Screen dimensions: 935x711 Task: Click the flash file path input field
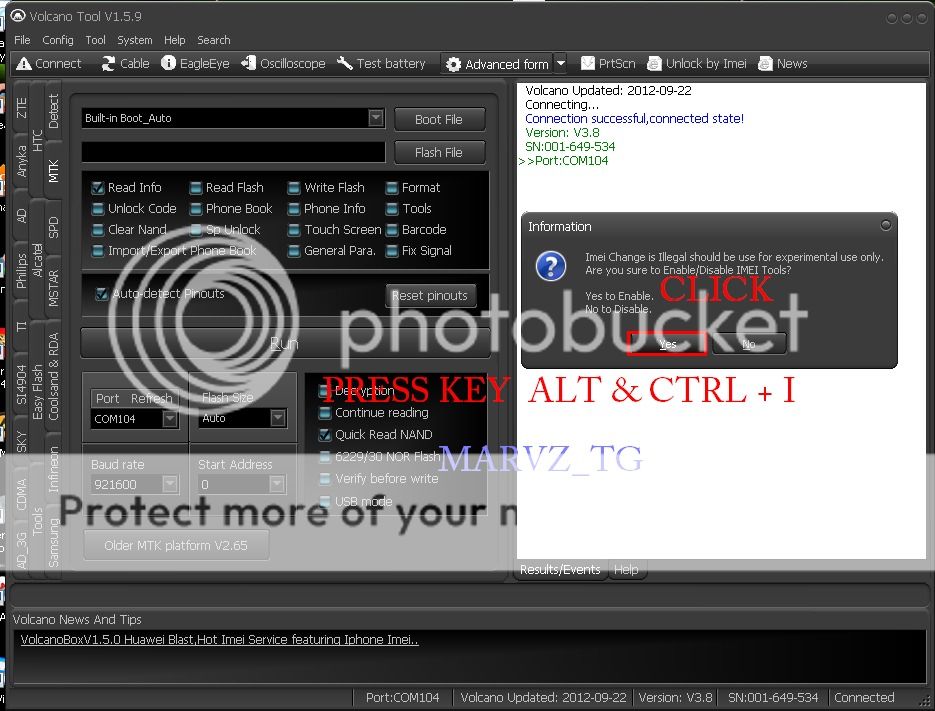click(234, 152)
